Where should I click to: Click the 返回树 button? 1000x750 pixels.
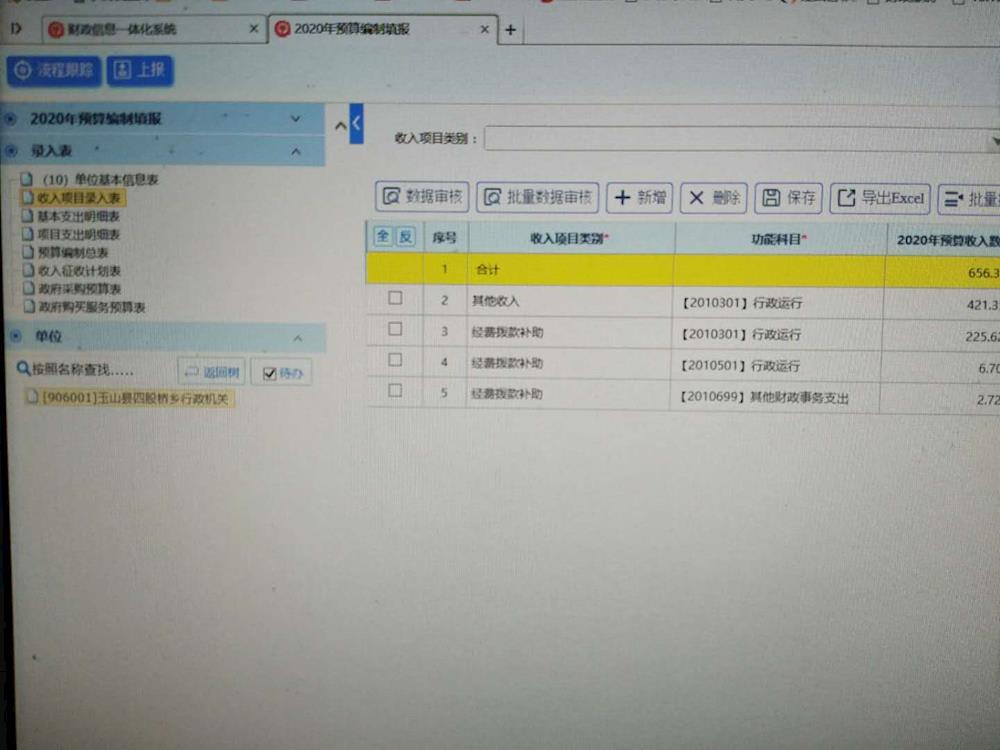click(211, 373)
